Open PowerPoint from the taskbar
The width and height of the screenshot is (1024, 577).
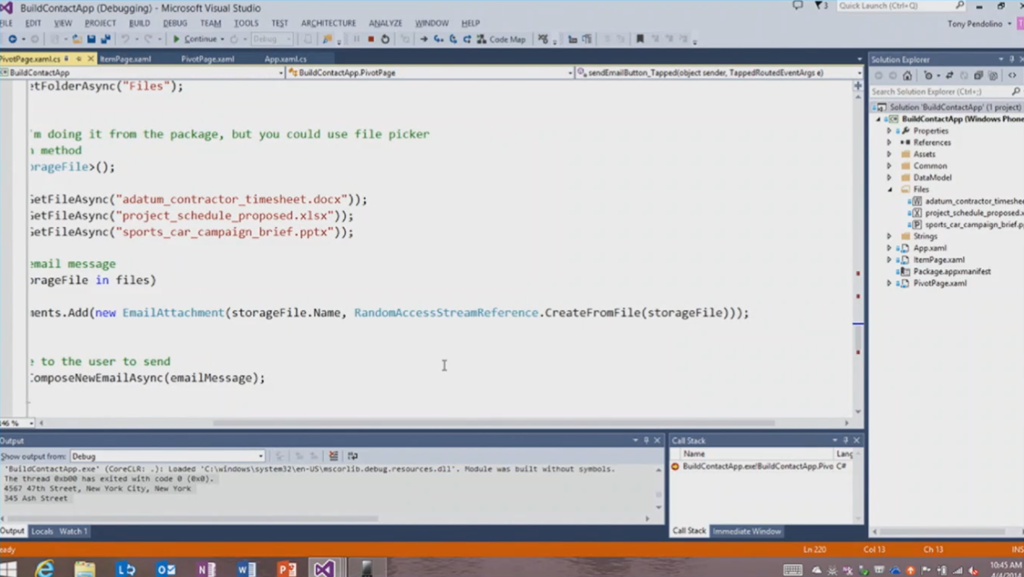(x=287, y=569)
